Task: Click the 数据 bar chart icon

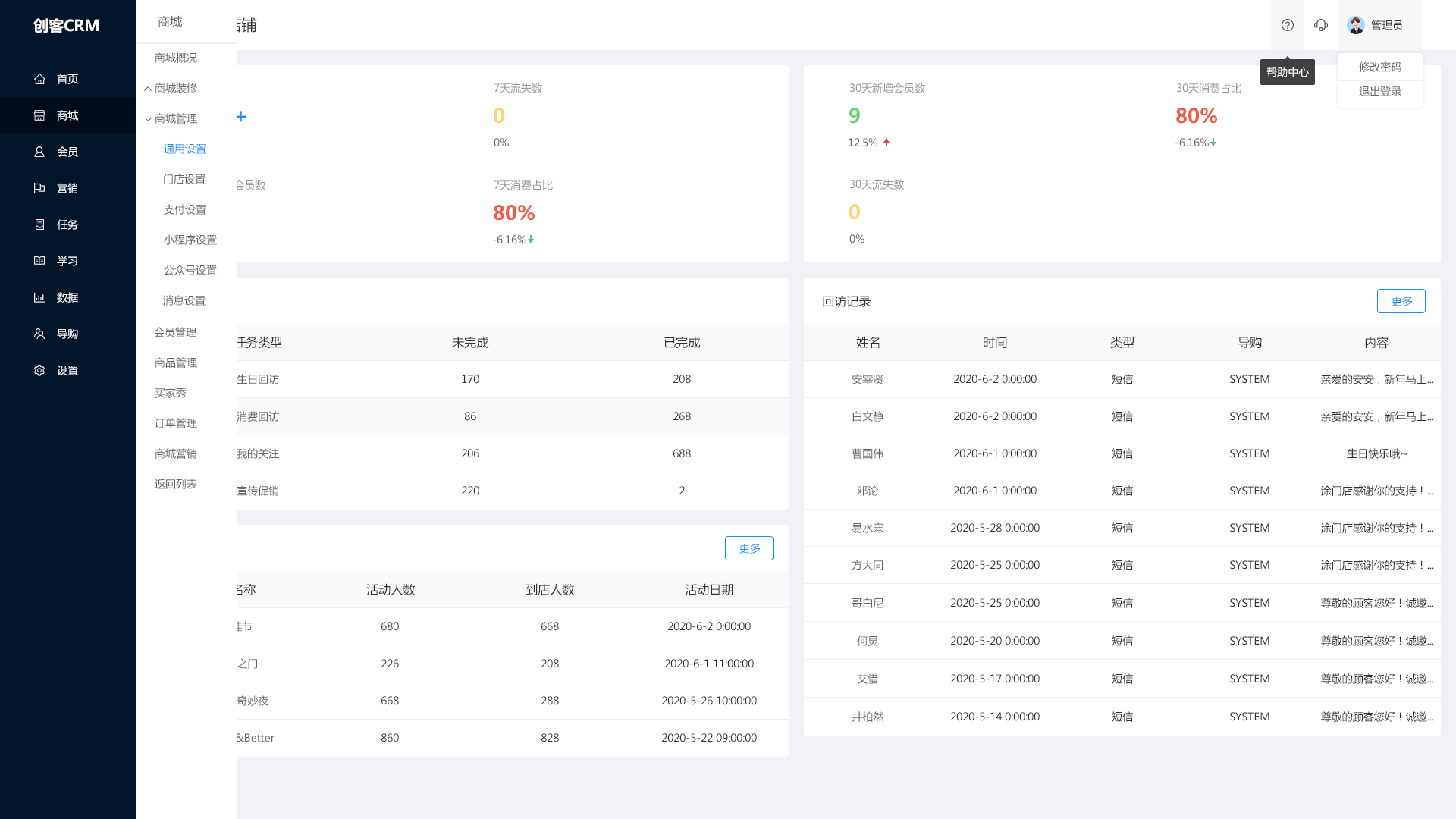Action: tap(39, 297)
